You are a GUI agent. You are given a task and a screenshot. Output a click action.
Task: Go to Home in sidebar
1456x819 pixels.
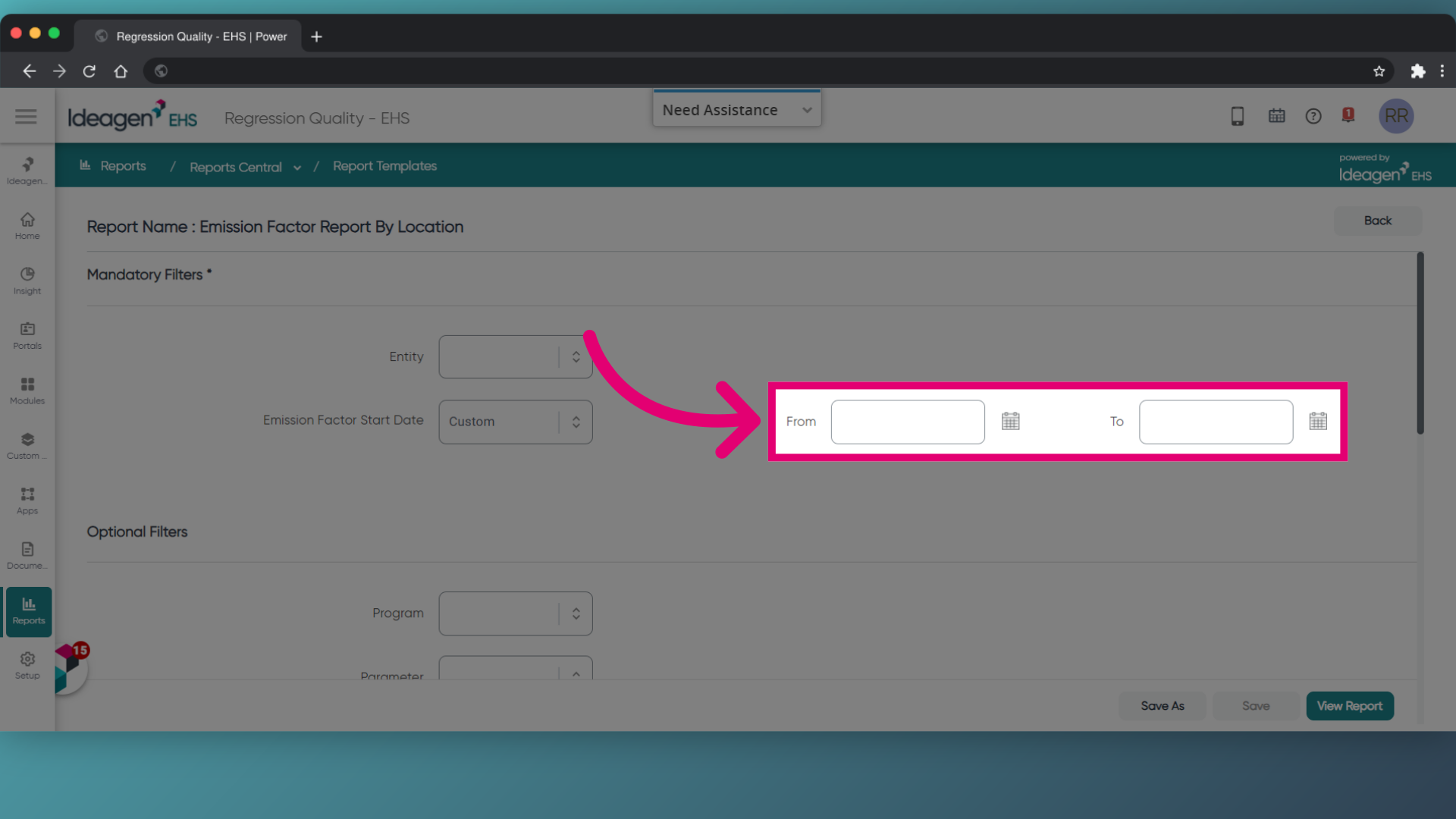pos(27,226)
